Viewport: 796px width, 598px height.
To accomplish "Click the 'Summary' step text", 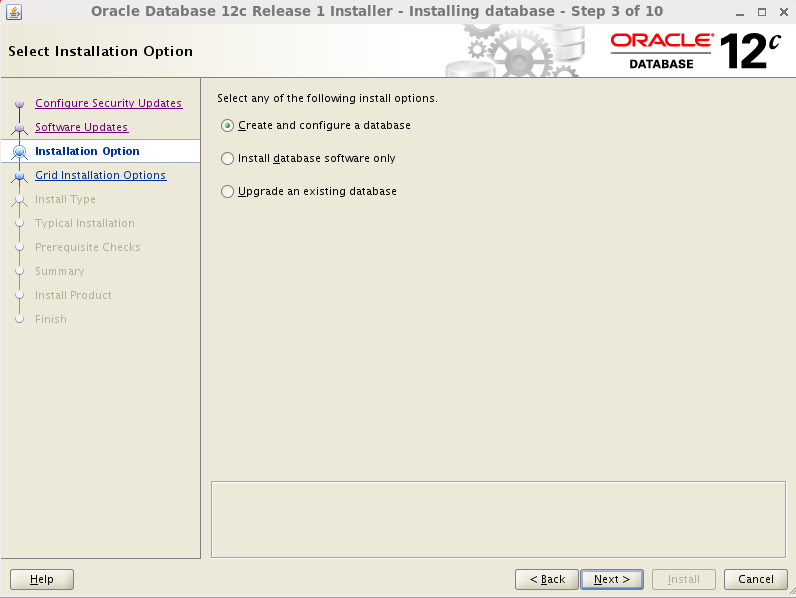I will [x=59, y=271].
